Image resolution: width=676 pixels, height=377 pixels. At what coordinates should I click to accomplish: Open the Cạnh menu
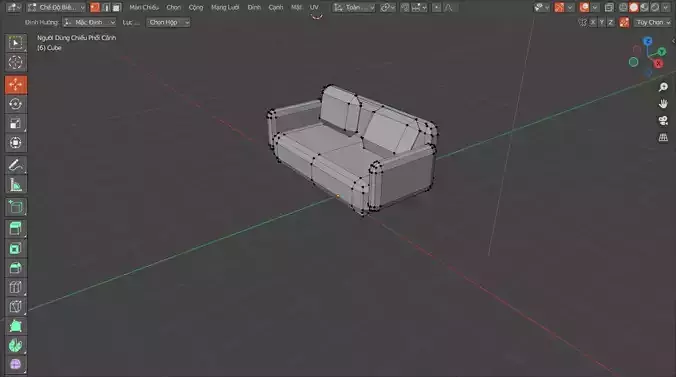(276, 7)
